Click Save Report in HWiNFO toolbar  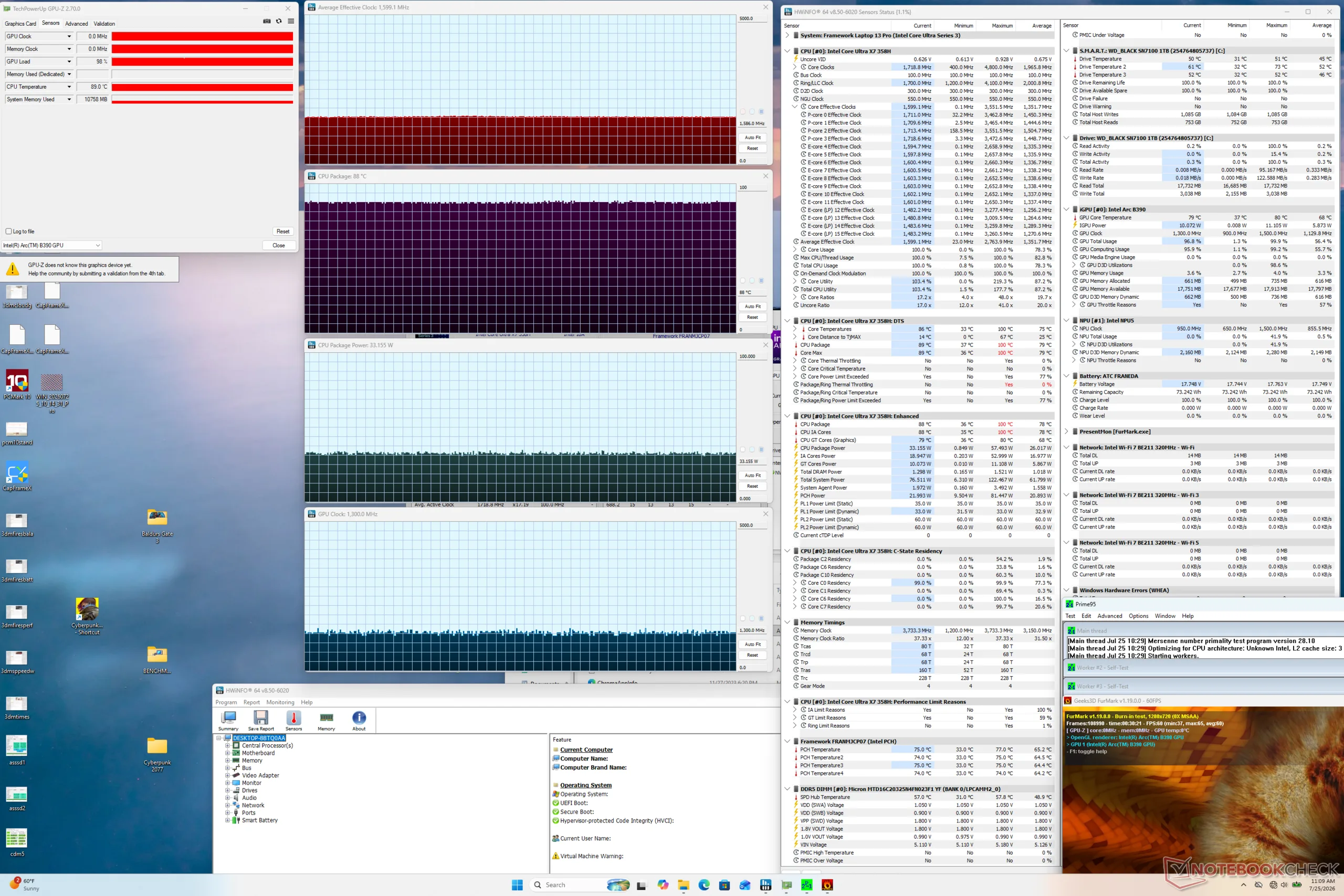point(261,721)
